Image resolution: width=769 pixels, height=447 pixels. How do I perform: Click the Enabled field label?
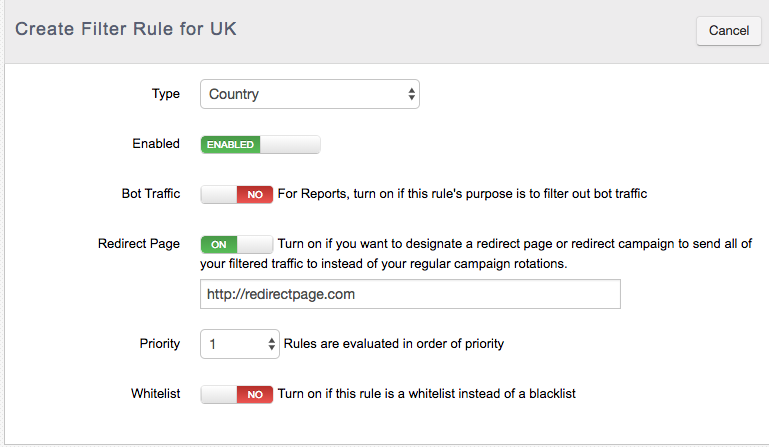point(156,144)
